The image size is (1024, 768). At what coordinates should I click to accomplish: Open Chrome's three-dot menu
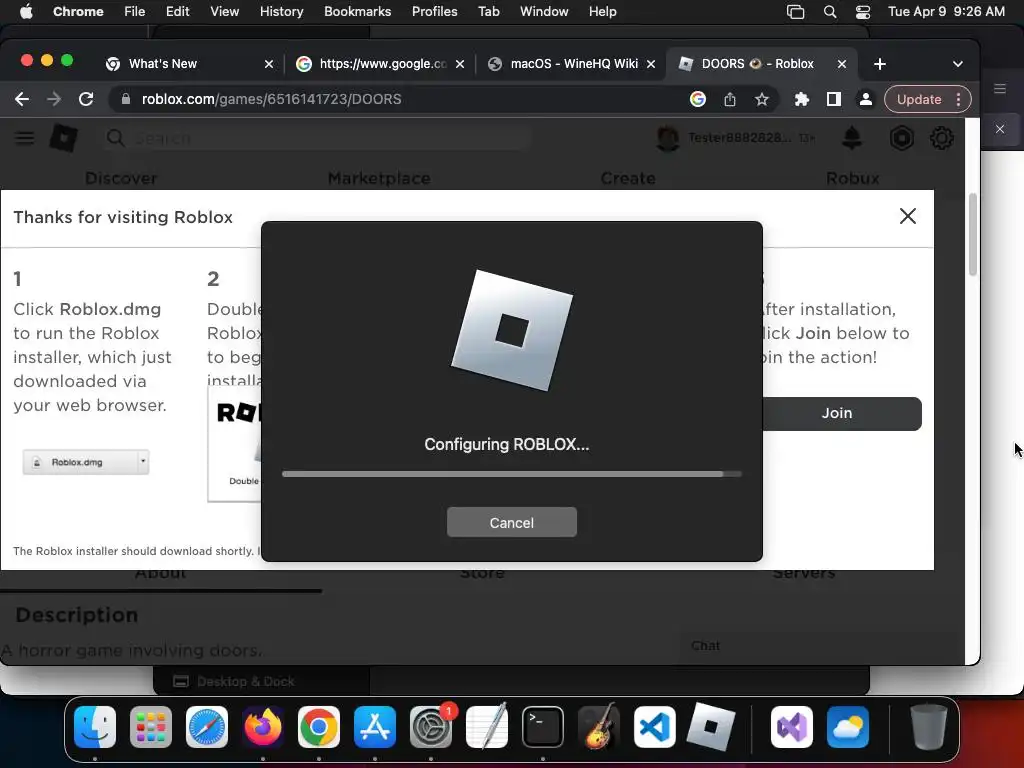point(958,99)
